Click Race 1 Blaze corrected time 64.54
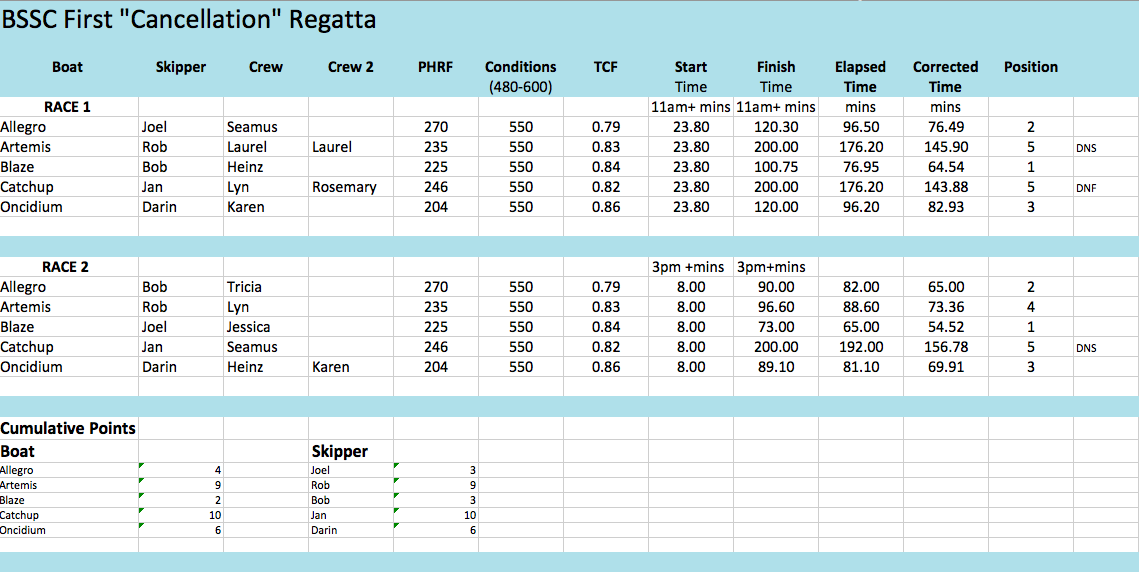 point(945,167)
